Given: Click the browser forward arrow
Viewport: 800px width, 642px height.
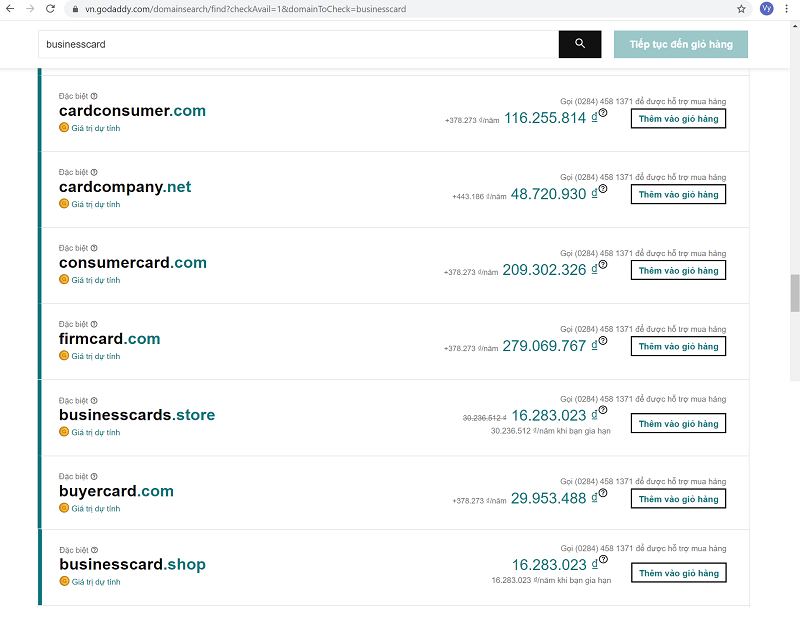Looking at the screenshot, I should pyautogui.click(x=30, y=9).
